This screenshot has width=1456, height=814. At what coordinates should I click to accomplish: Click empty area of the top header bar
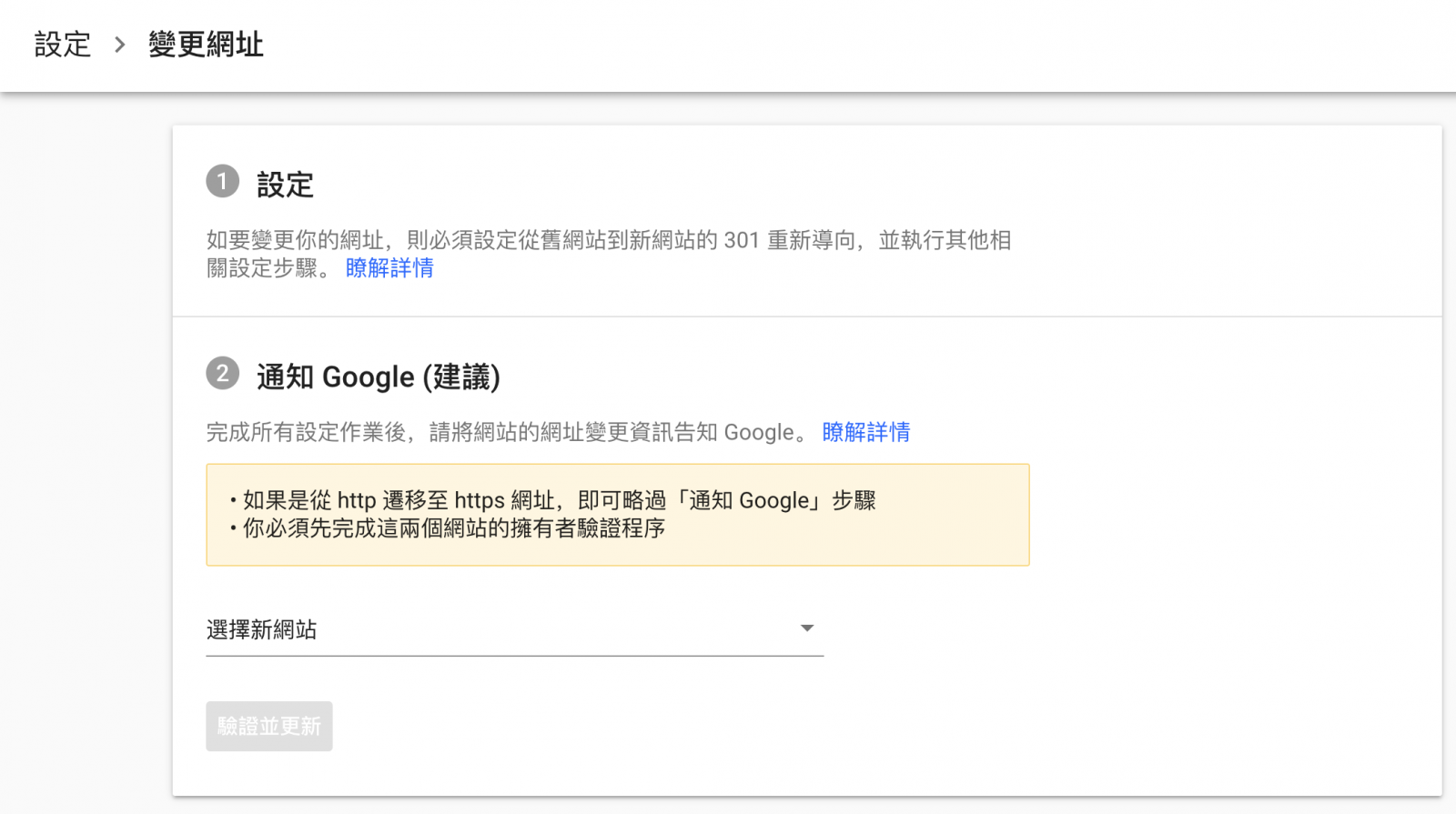tap(819, 45)
